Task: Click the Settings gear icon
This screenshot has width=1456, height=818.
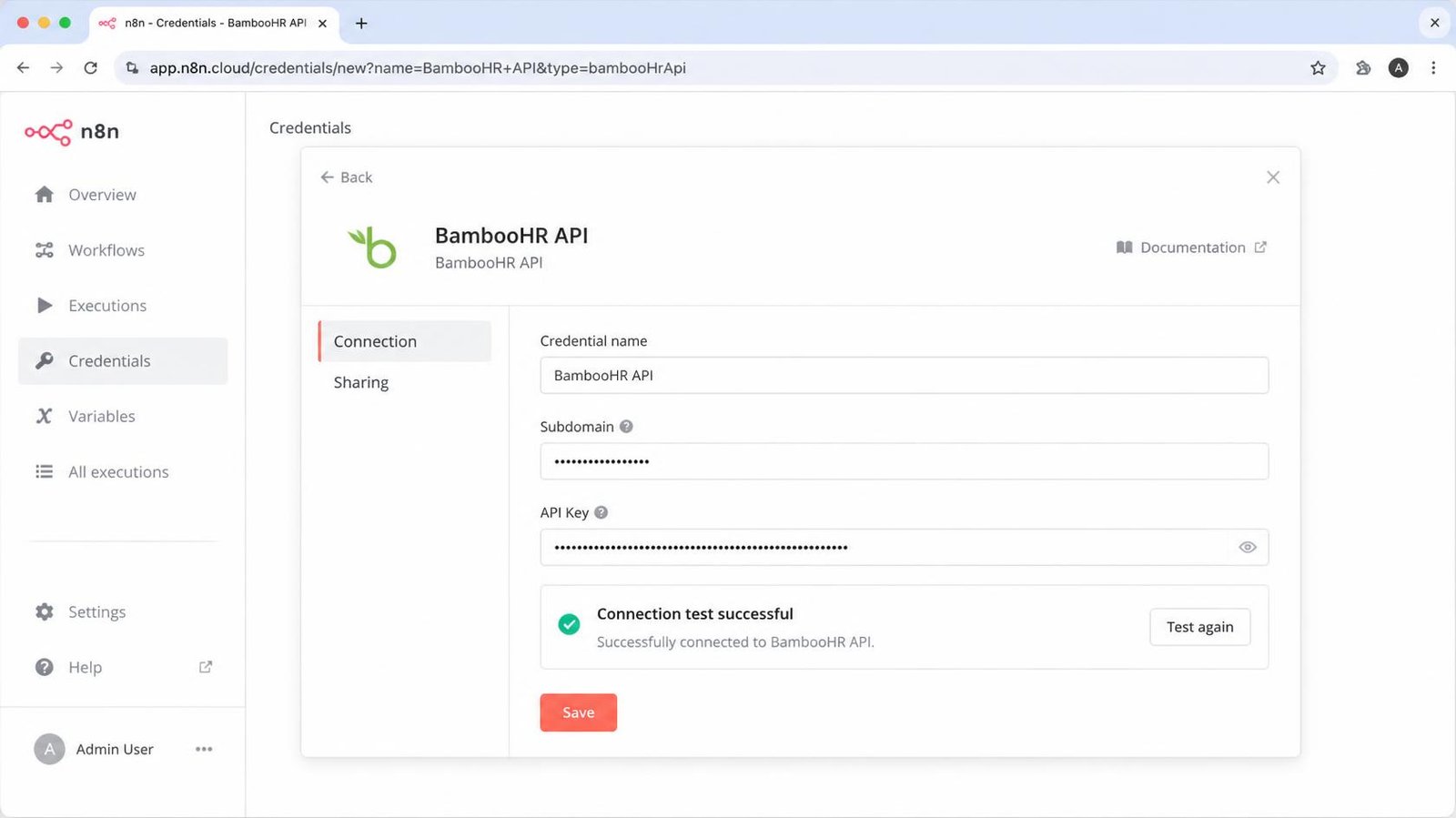Action: pyautogui.click(x=44, y=611)
